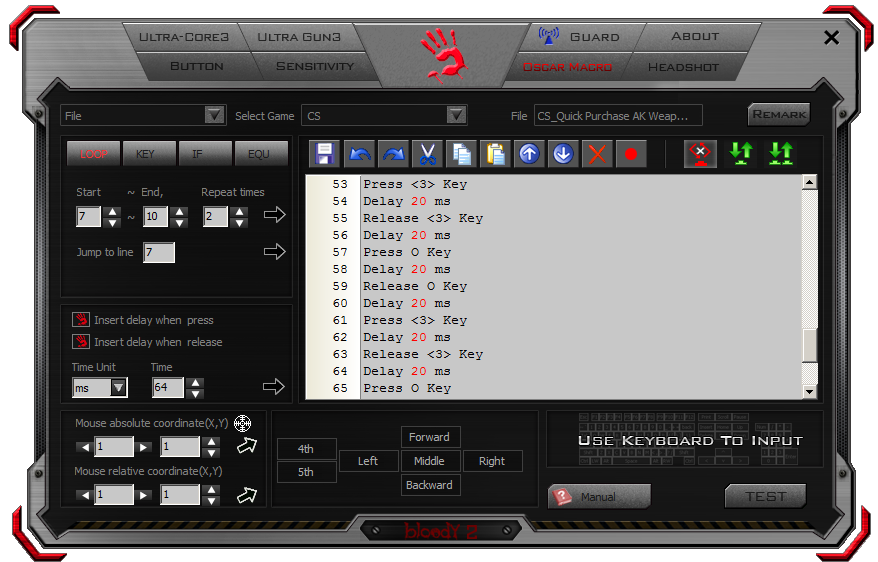Click the Middle mouse button
Screen dimensions: 878x562
(x=429, y=461)
